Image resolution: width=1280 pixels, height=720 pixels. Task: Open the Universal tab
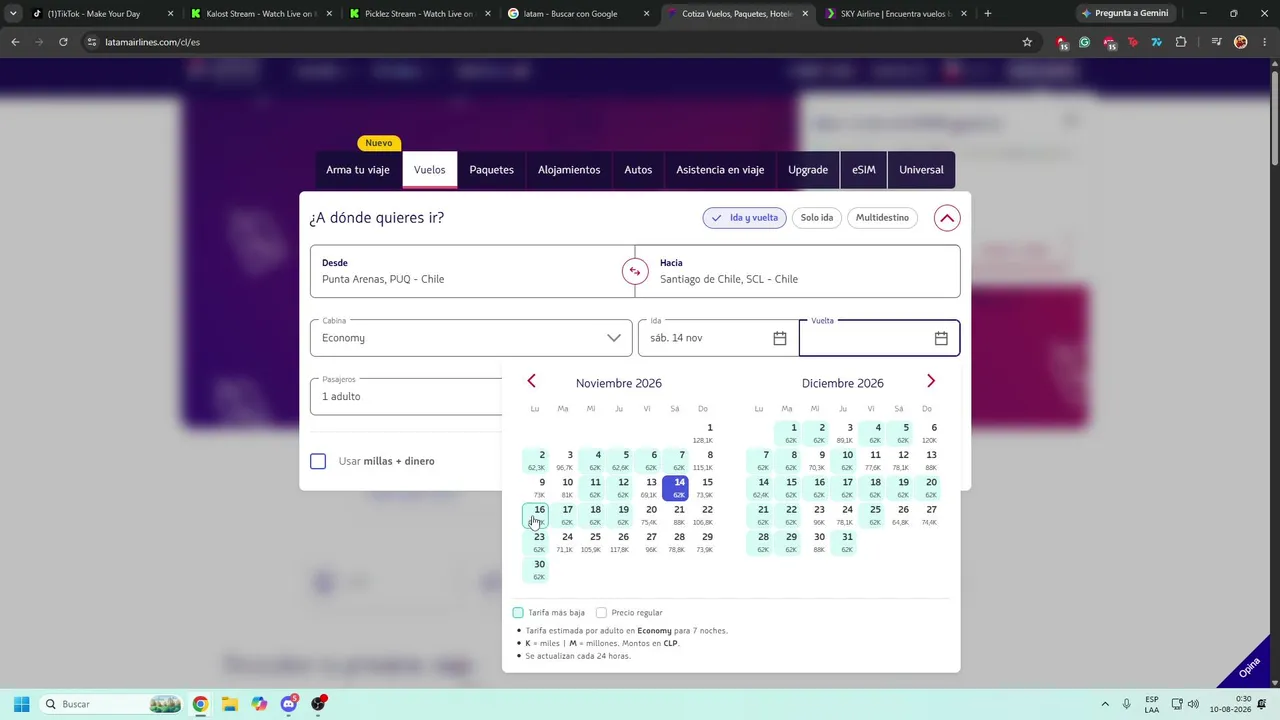coord(921,170)
